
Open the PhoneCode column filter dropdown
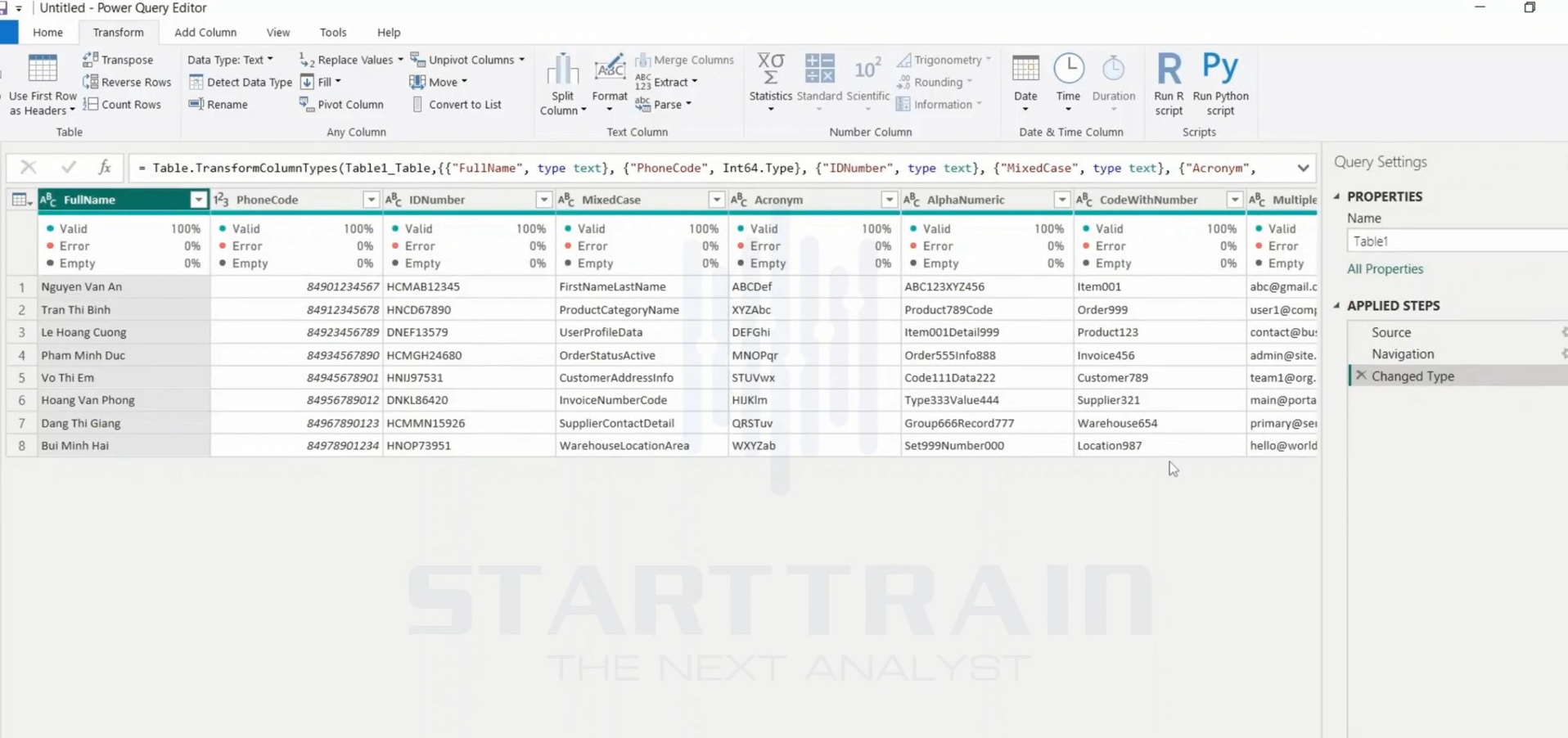371,200
